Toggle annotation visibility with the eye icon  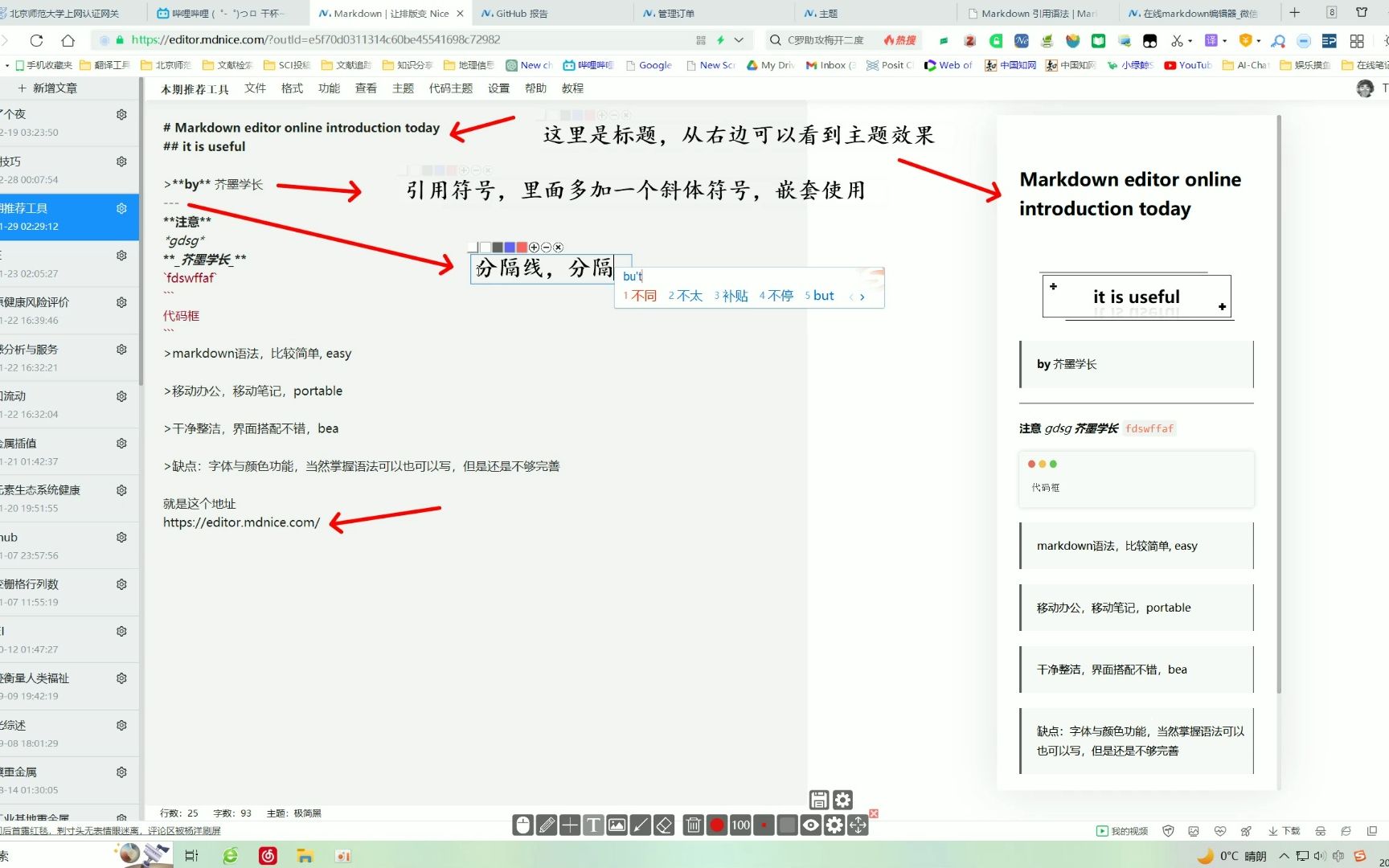811,825
